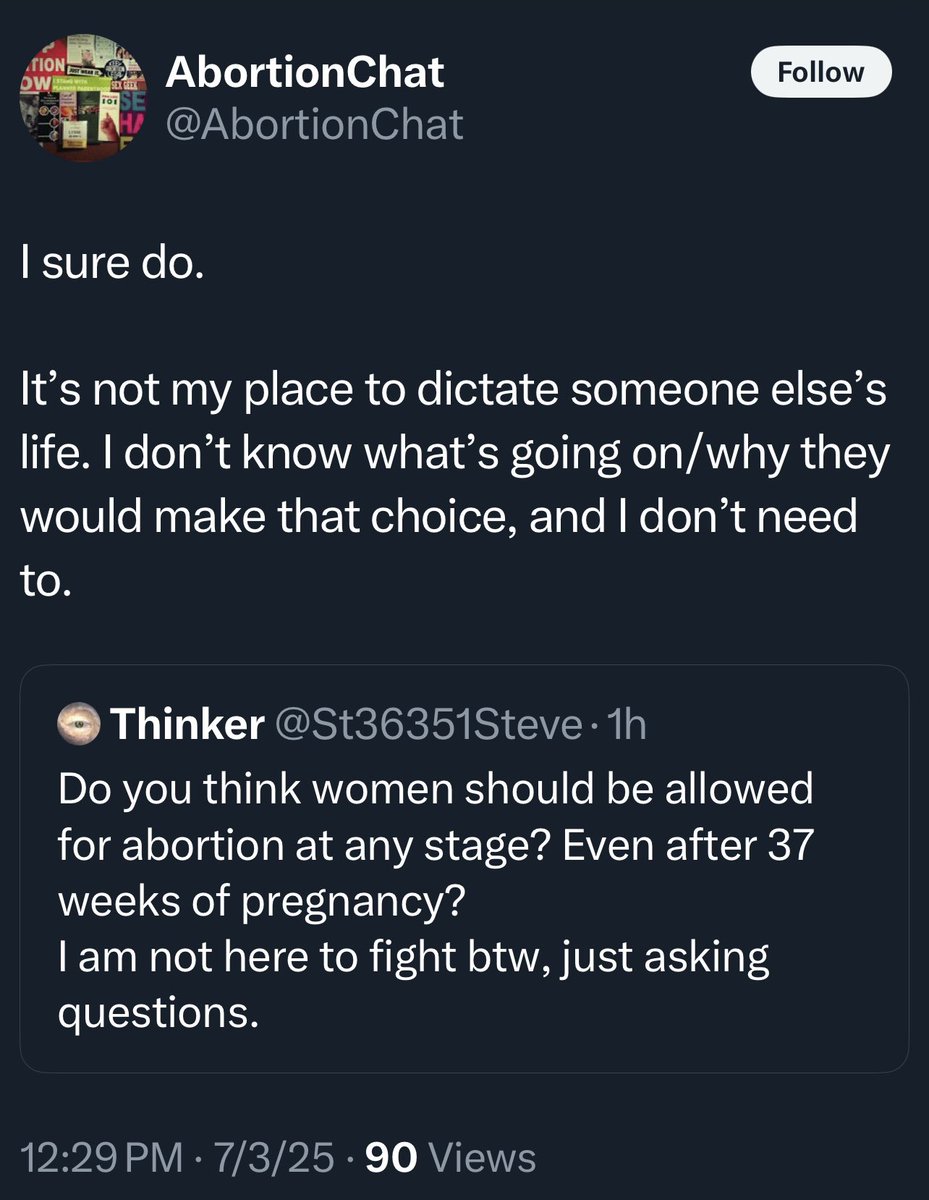Click the "I sure do." reply text
The width and height of the screenshot is (929, 1200).
click(x=110, y=270)
